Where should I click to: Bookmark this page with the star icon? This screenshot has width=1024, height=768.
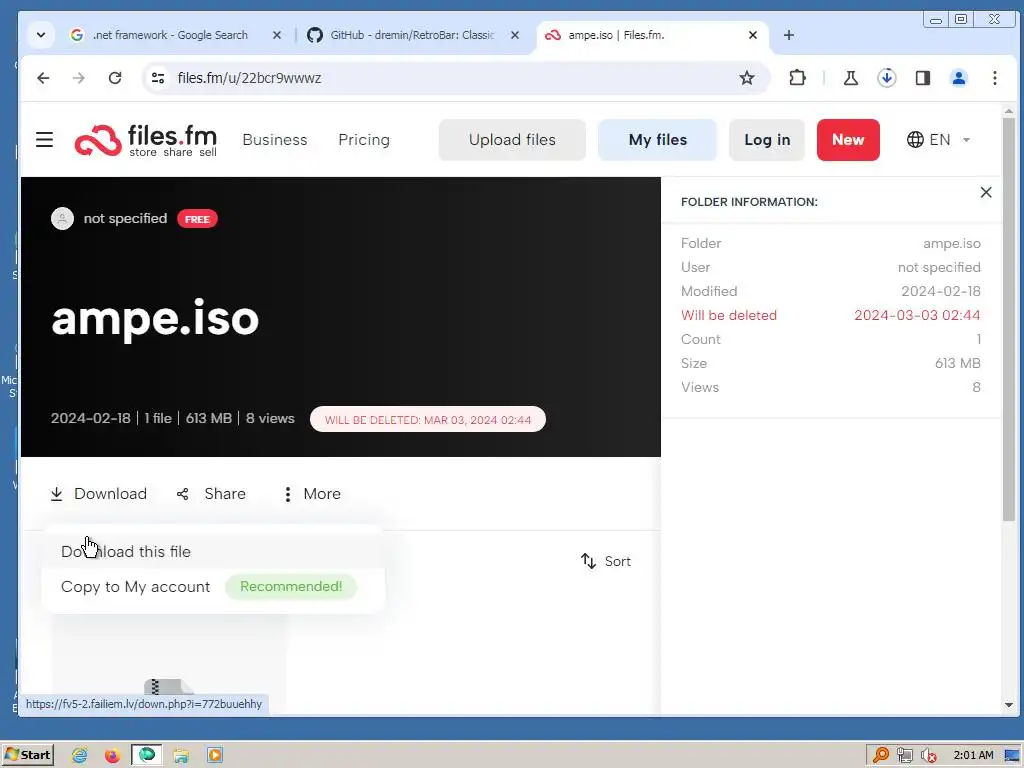click(746, 78)
